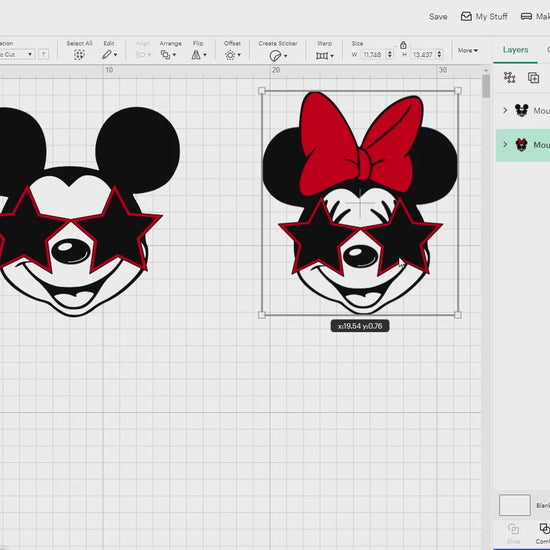Click the grayed-out Slice icon

pos(513,529)
